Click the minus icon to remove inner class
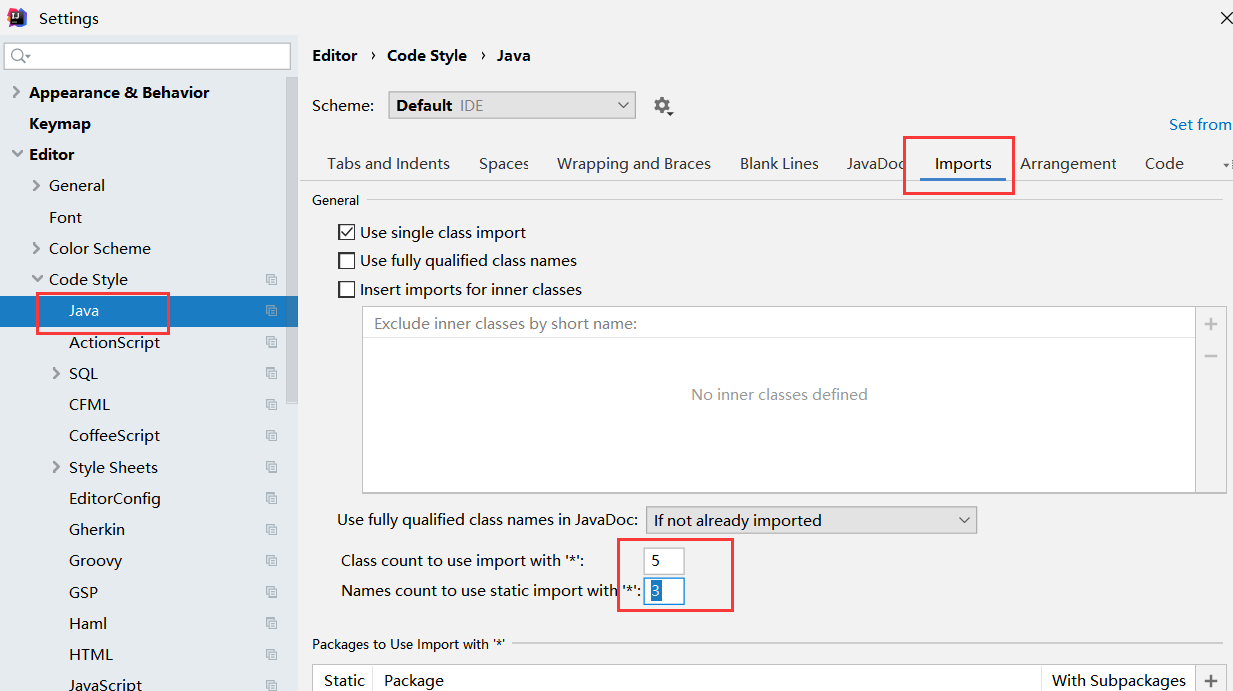This screenshot has height=691, width=1233. tap(1211, 356)
